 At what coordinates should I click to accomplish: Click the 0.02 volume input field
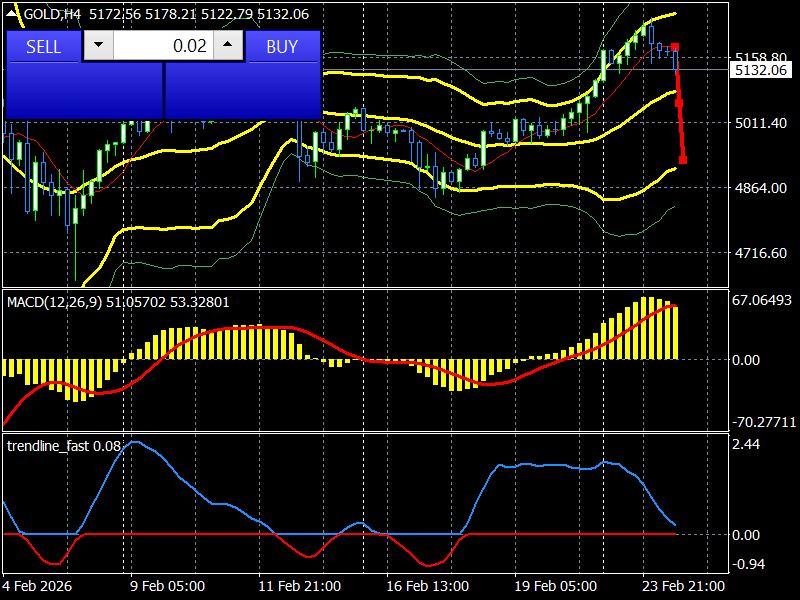[x=163, y=45]
